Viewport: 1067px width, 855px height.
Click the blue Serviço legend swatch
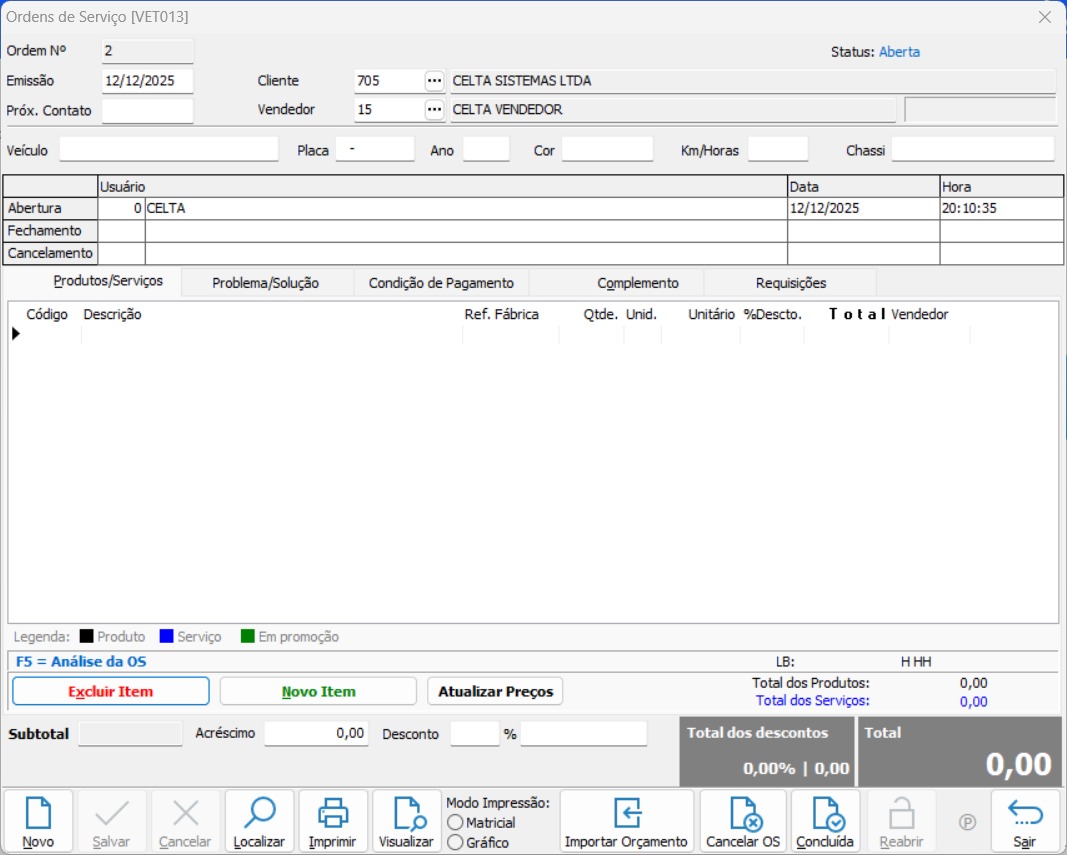coord(167,637)
